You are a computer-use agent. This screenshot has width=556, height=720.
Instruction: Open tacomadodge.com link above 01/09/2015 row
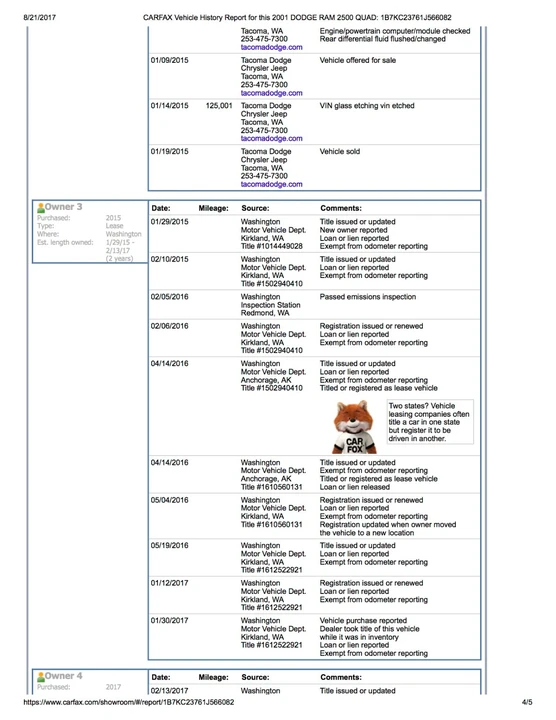[271, 47]
